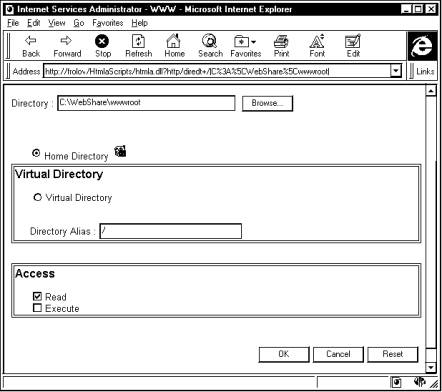Stop page loading with the Stop icon
The height and width of the screenshot is (392, 442).
coord(102,41)
